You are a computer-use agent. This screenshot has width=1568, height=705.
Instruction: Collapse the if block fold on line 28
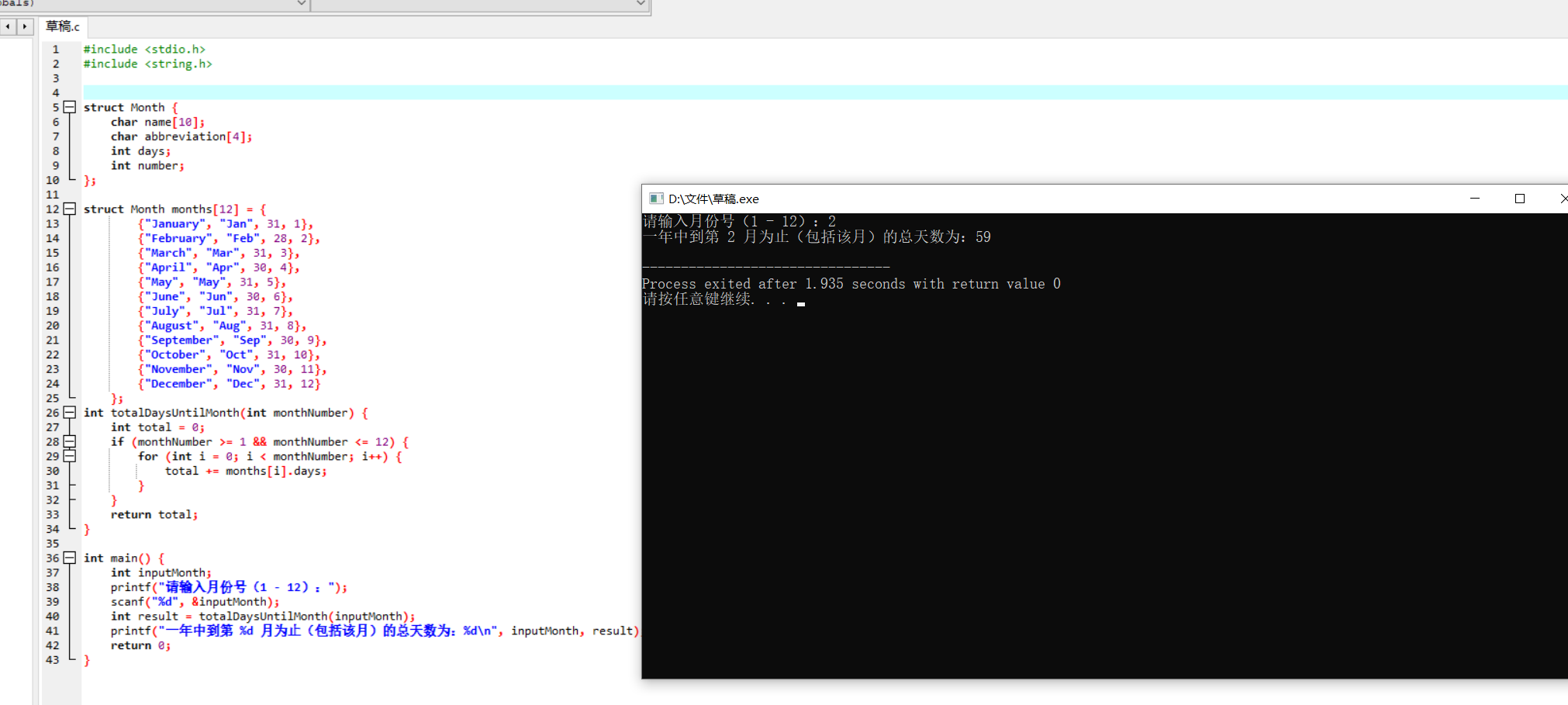point(70,441)
